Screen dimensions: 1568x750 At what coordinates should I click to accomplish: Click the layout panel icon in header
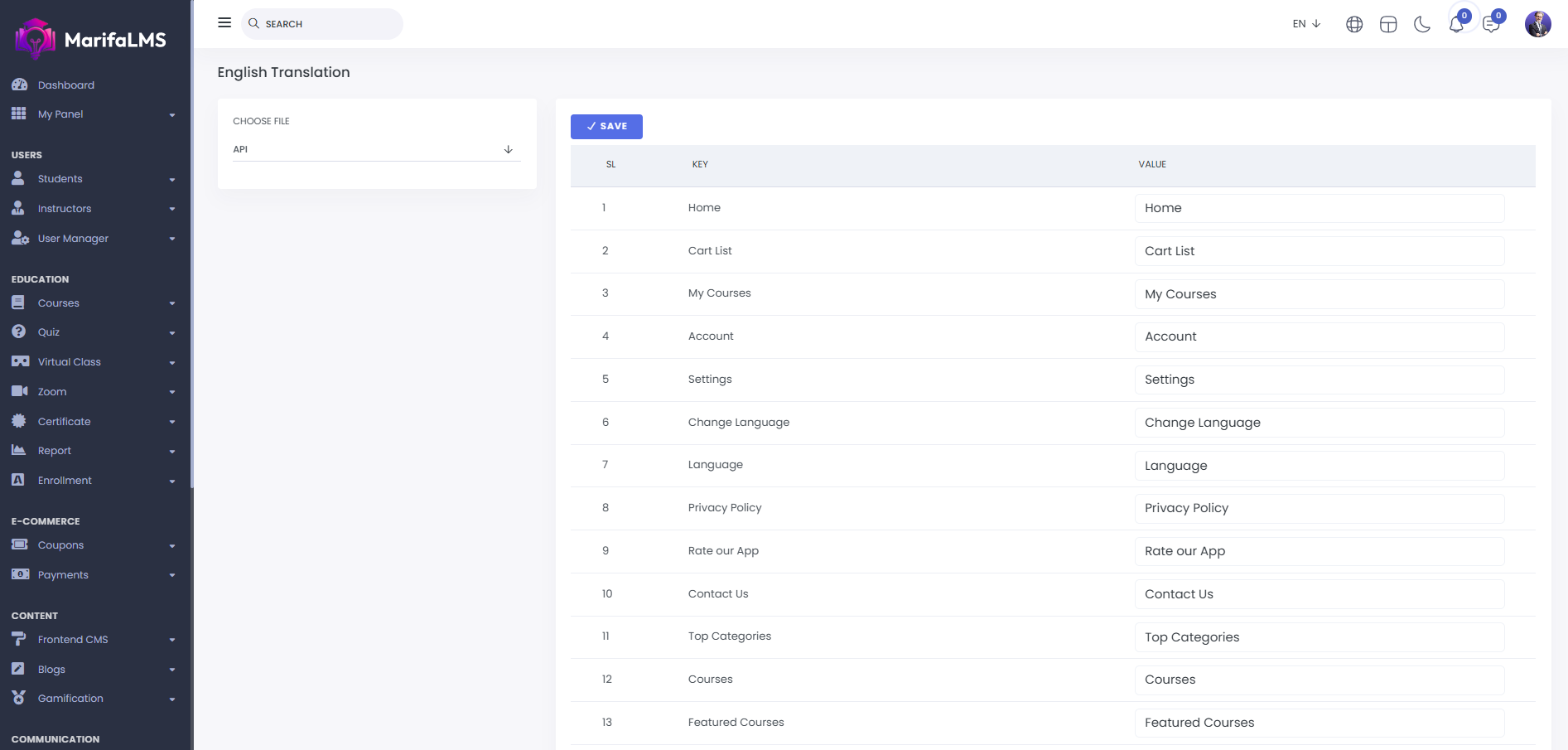coord(1388,24)
